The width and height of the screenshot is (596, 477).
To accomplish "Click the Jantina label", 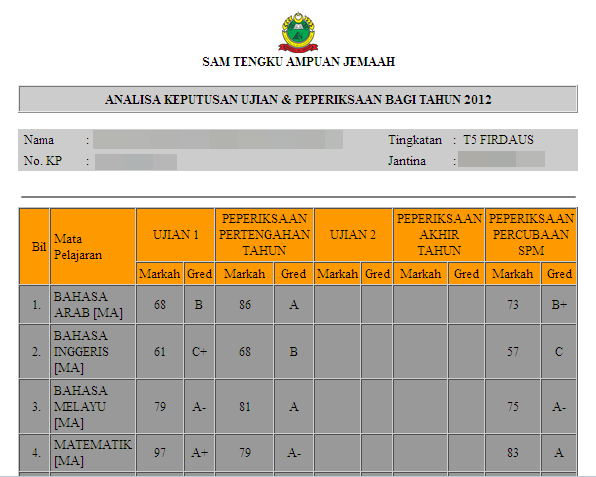I will coord(407,161).
